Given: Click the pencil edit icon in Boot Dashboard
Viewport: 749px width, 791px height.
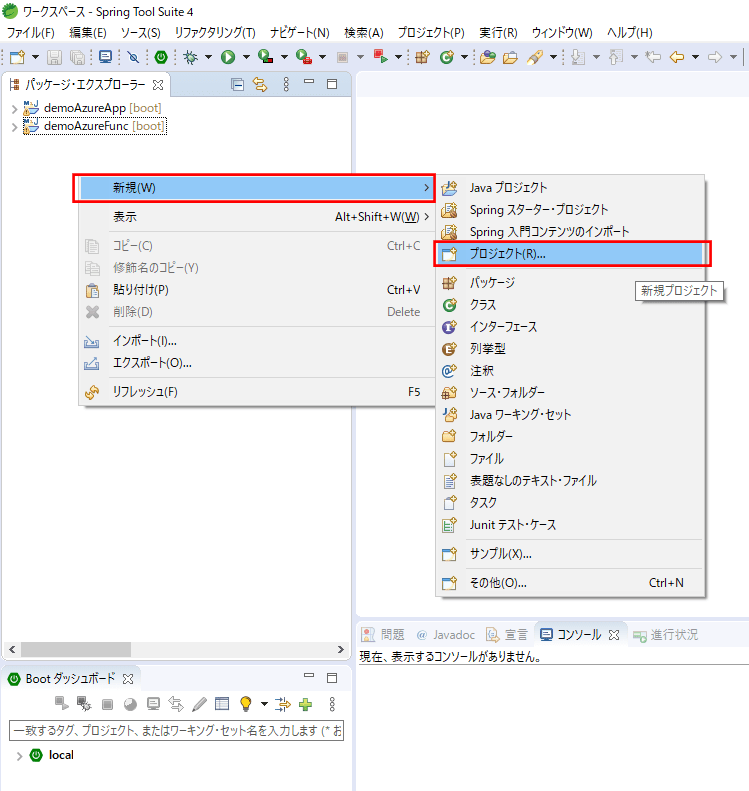Looking at the screenshot, I should [x=200, y=704].
